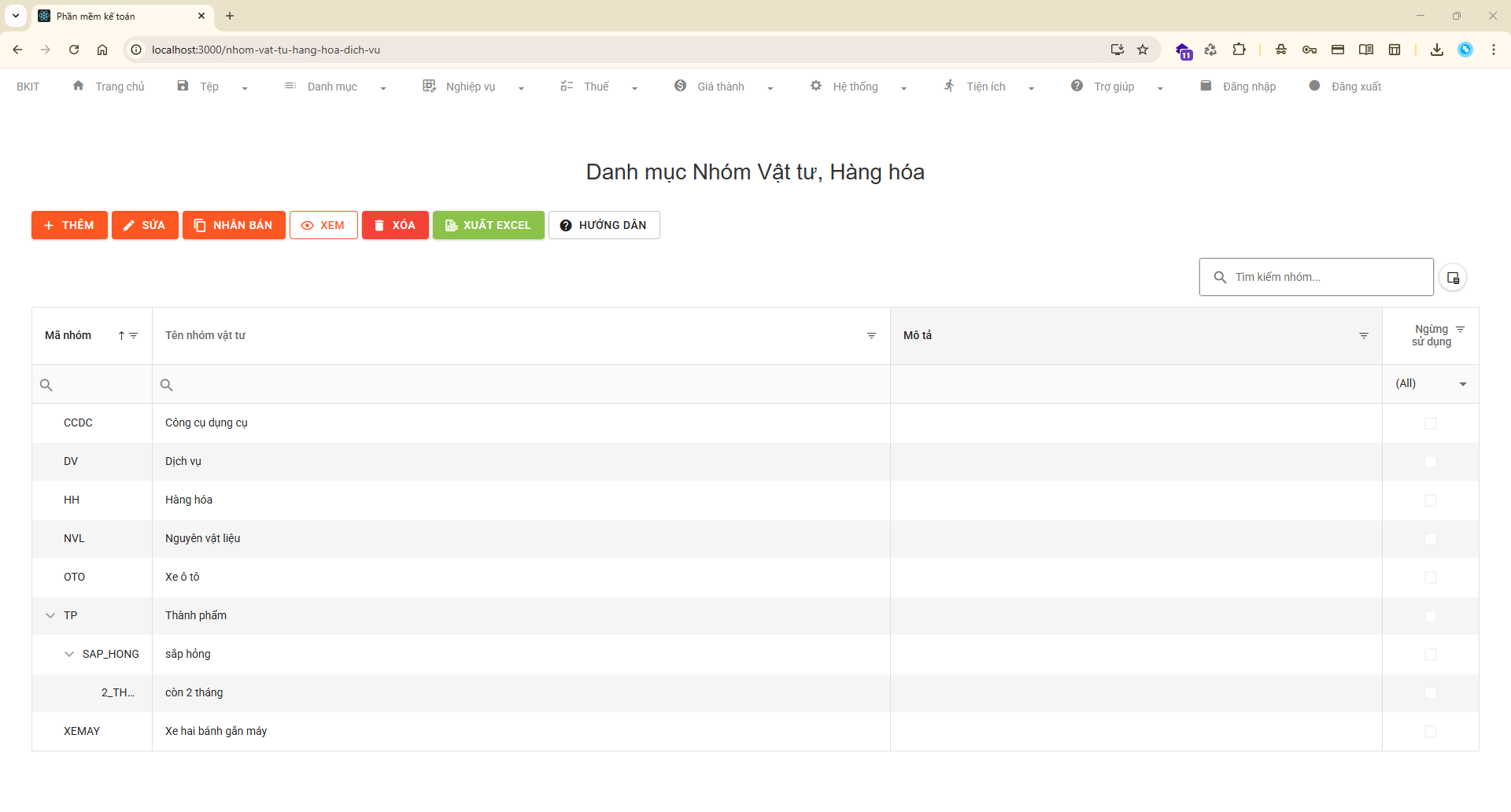Bookmark this page with the star icon
Image resolution: width=1511 pixels, height=812 pixels.
click(x=1143, y=50)
